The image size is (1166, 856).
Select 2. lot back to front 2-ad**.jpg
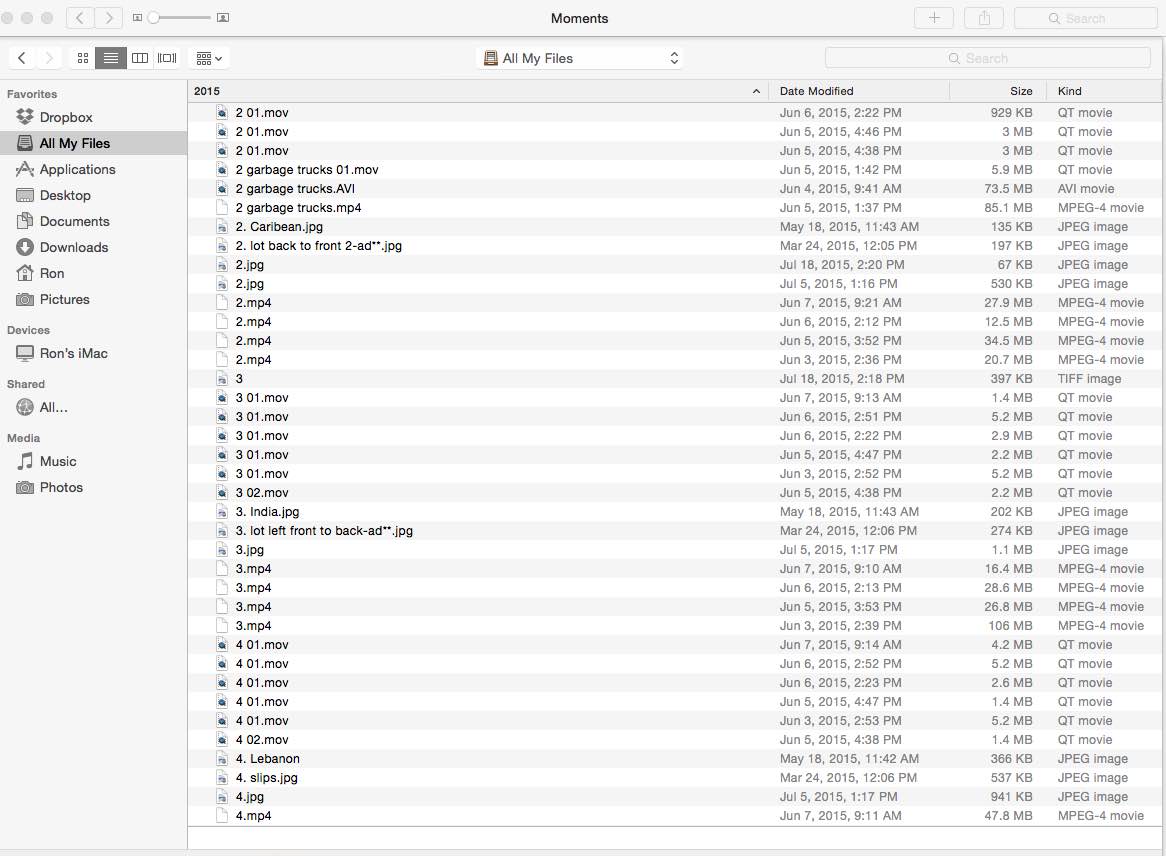pos(674,246)
